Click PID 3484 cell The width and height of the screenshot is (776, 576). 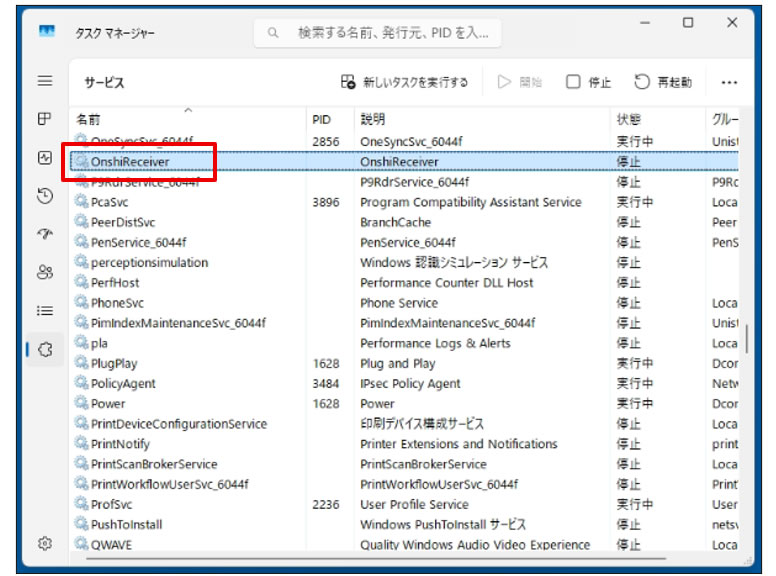[x=326, y=384]
